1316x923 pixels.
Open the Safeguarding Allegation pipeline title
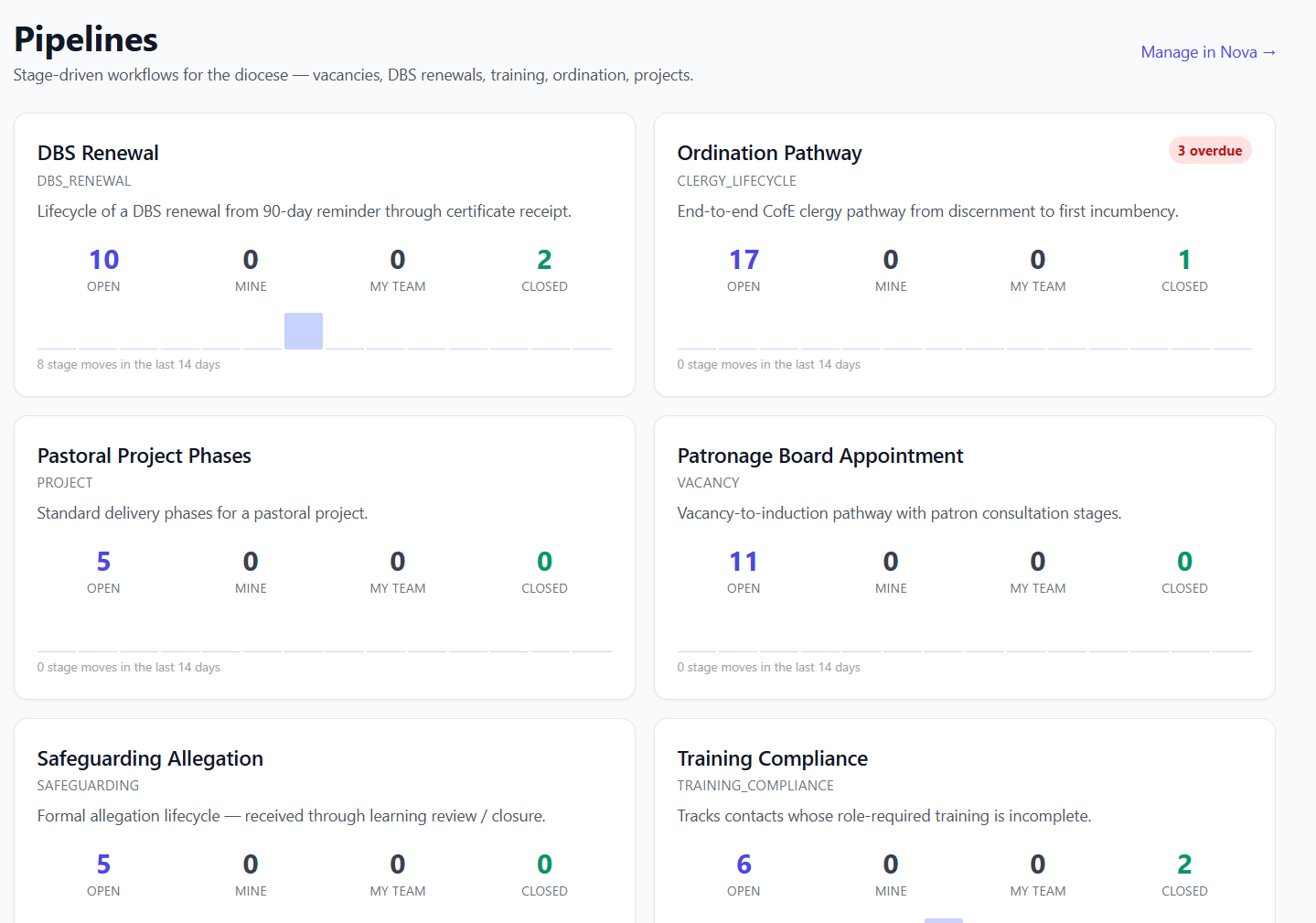[150, 758]
